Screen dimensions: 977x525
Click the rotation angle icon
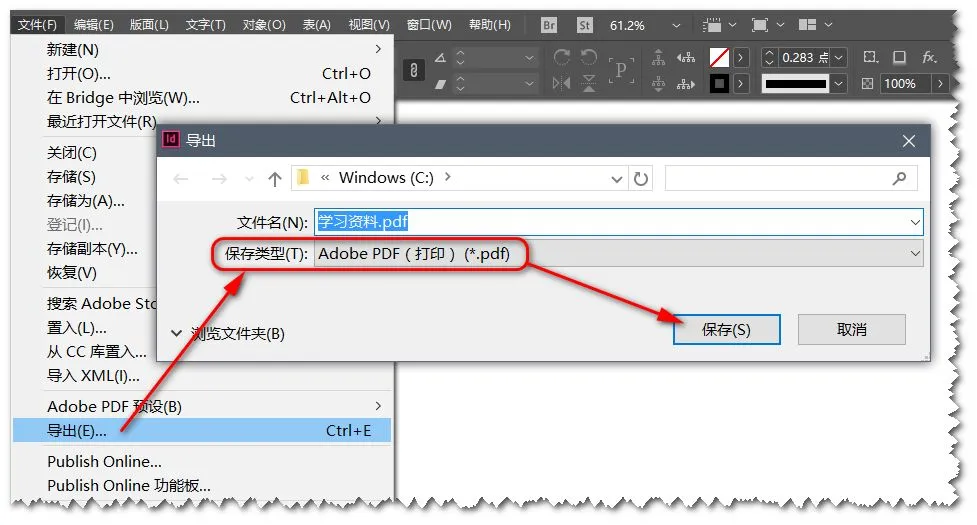pyautogui.click(x=441, y=58)
